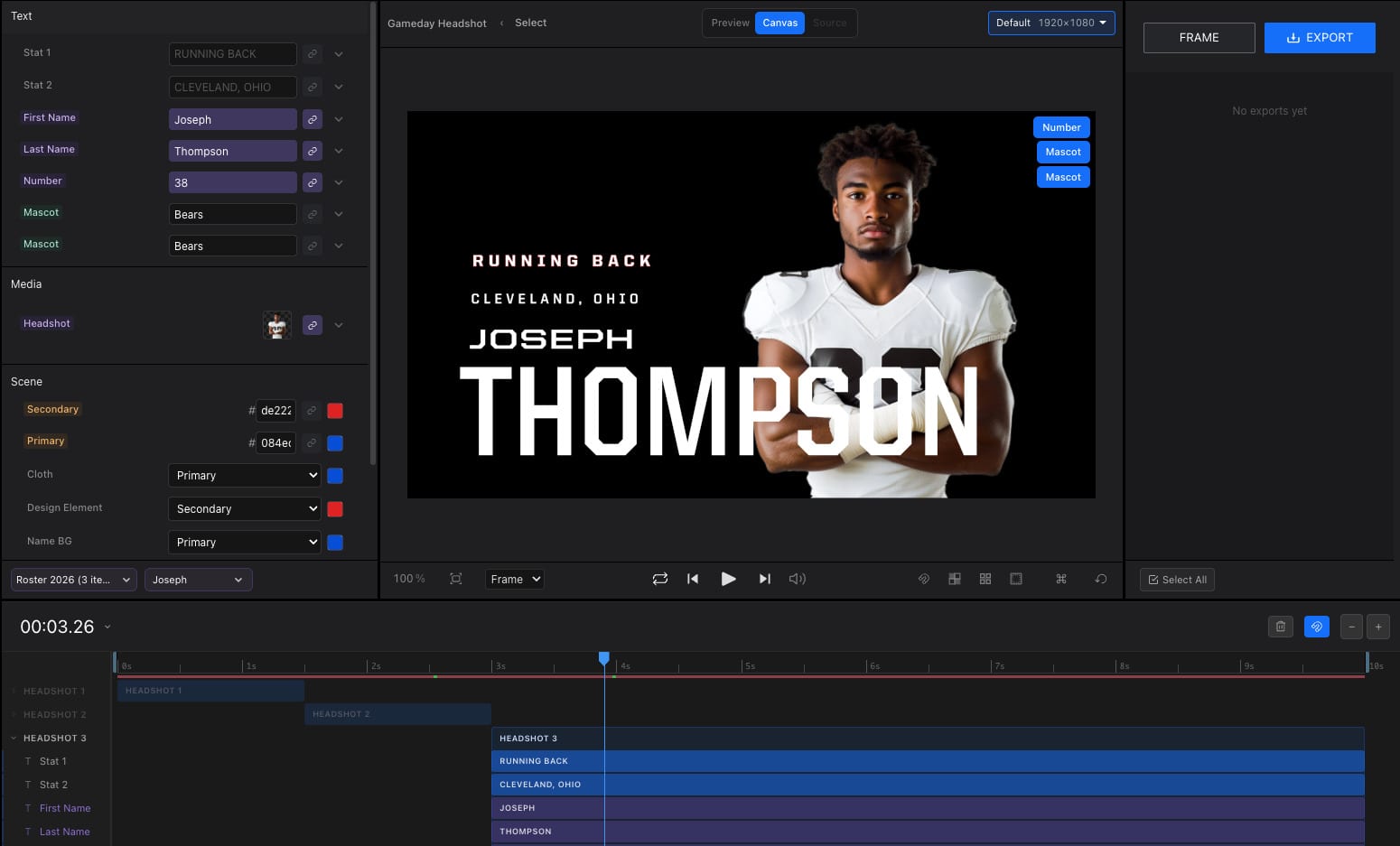Toggle loop playback icon

[x=660, y=579]
